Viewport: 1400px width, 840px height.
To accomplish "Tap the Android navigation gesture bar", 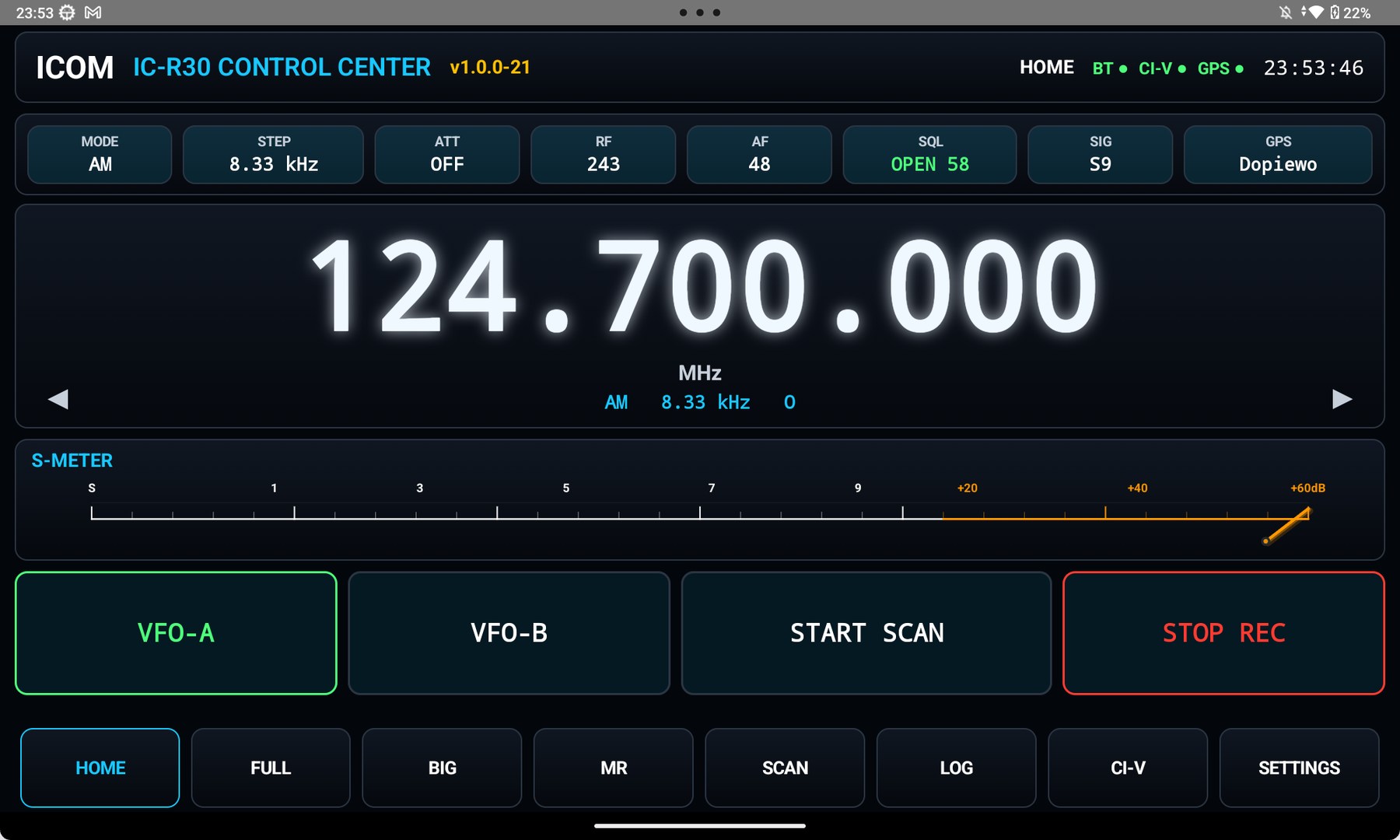I will [x=700, y=826].
